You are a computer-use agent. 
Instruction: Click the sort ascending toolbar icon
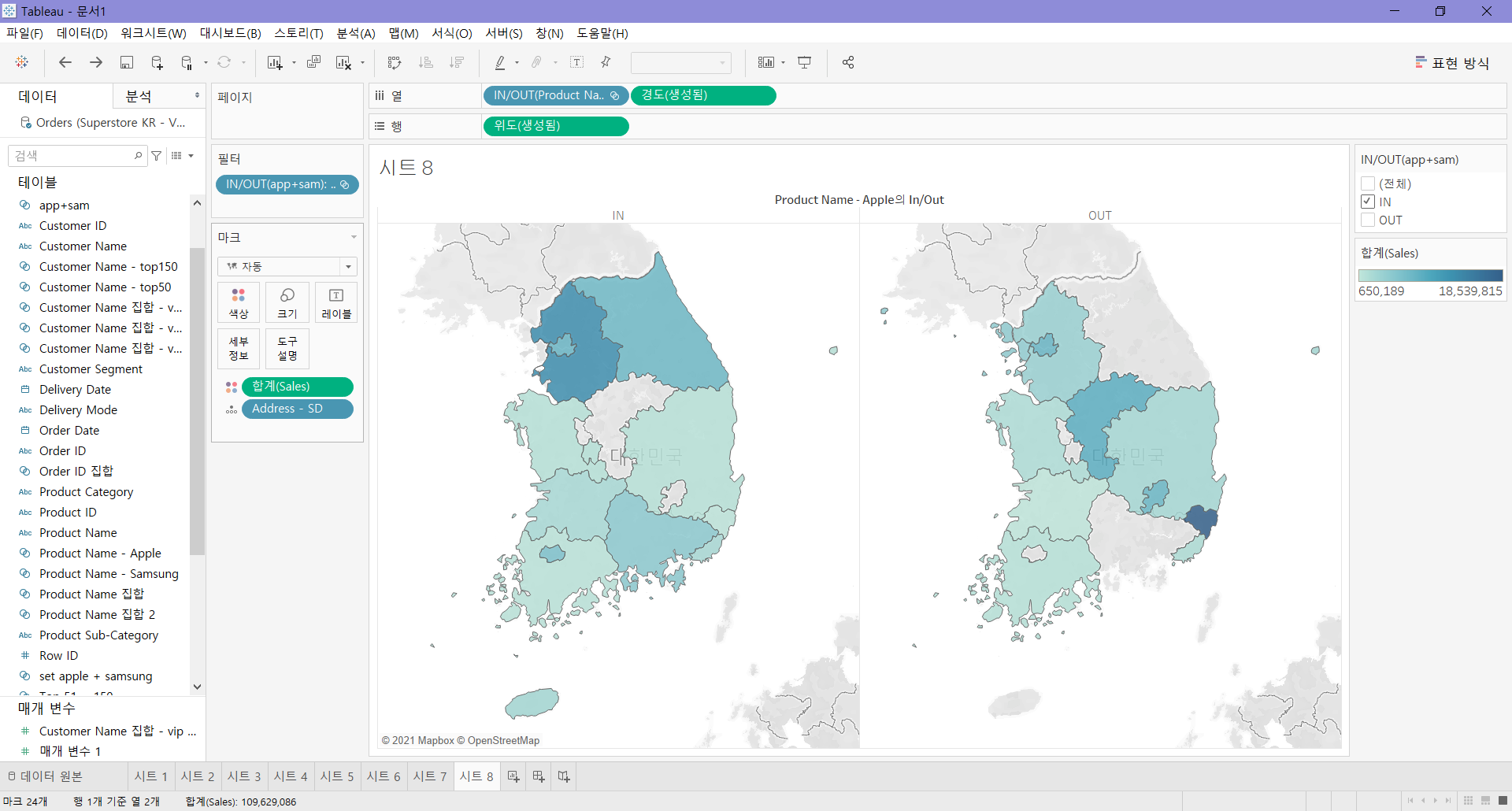[426, 62]
